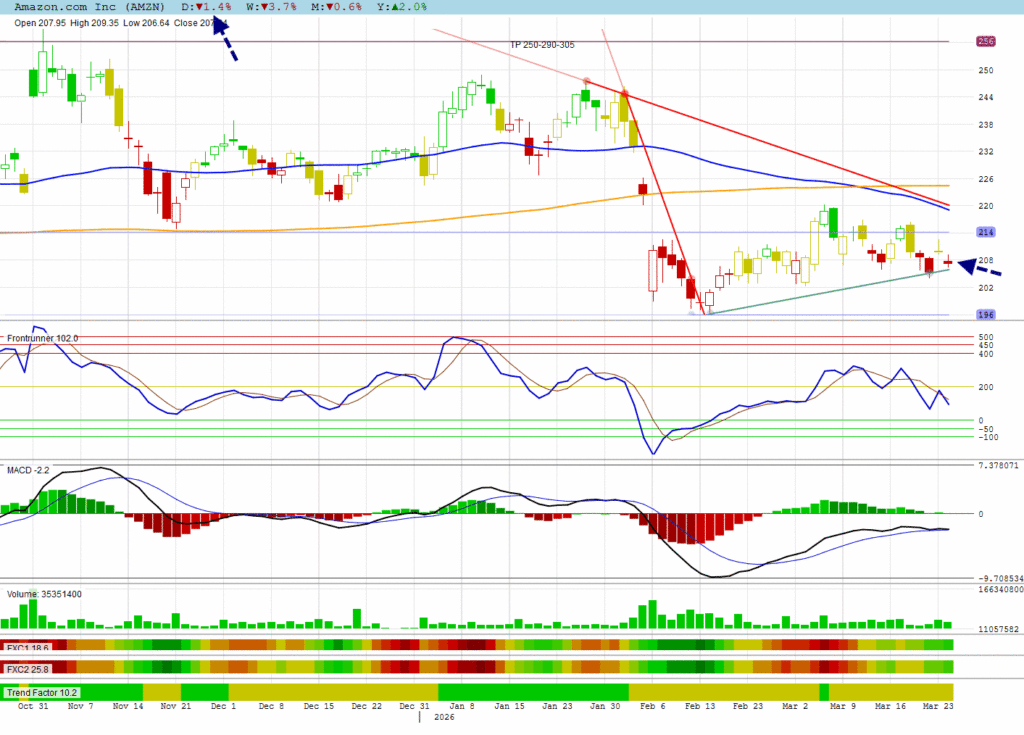Viewport: 1024px width, 735px height.
Task: Click the FXC1 18.6 heatmap label
Action: (27, 647)
